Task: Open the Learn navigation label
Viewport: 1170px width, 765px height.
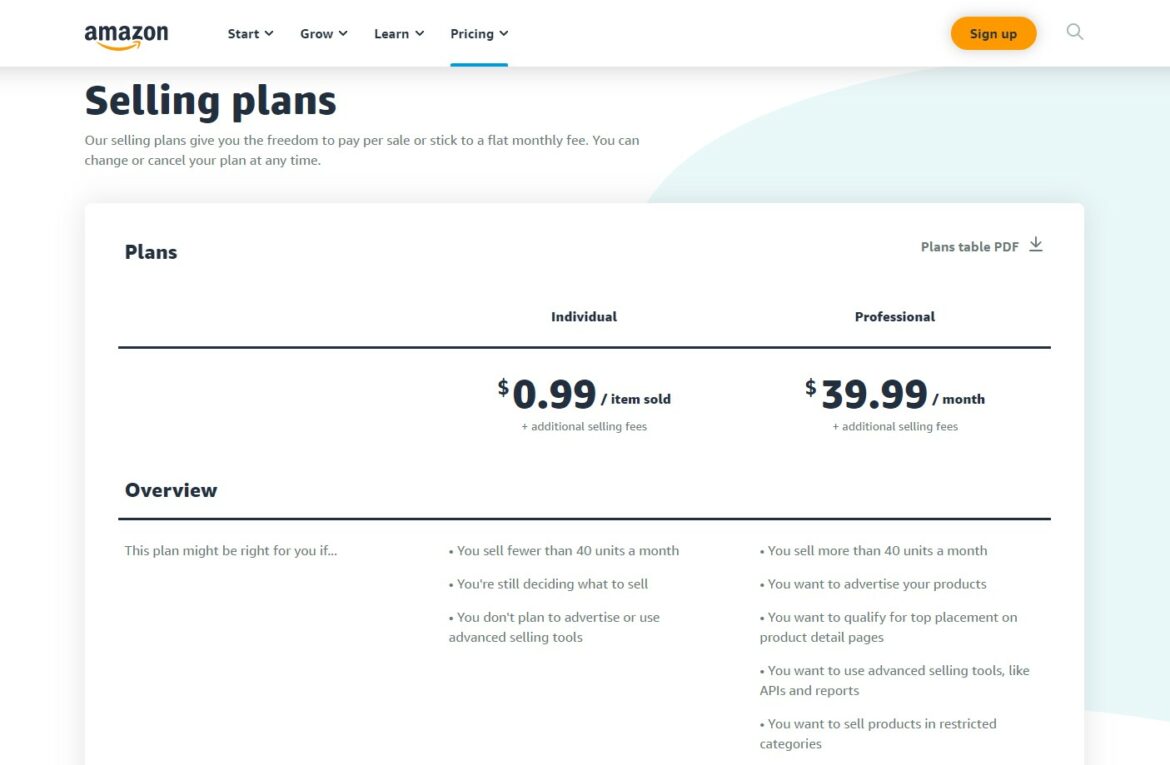Action: pyautogui.click(x=391, y=34)
